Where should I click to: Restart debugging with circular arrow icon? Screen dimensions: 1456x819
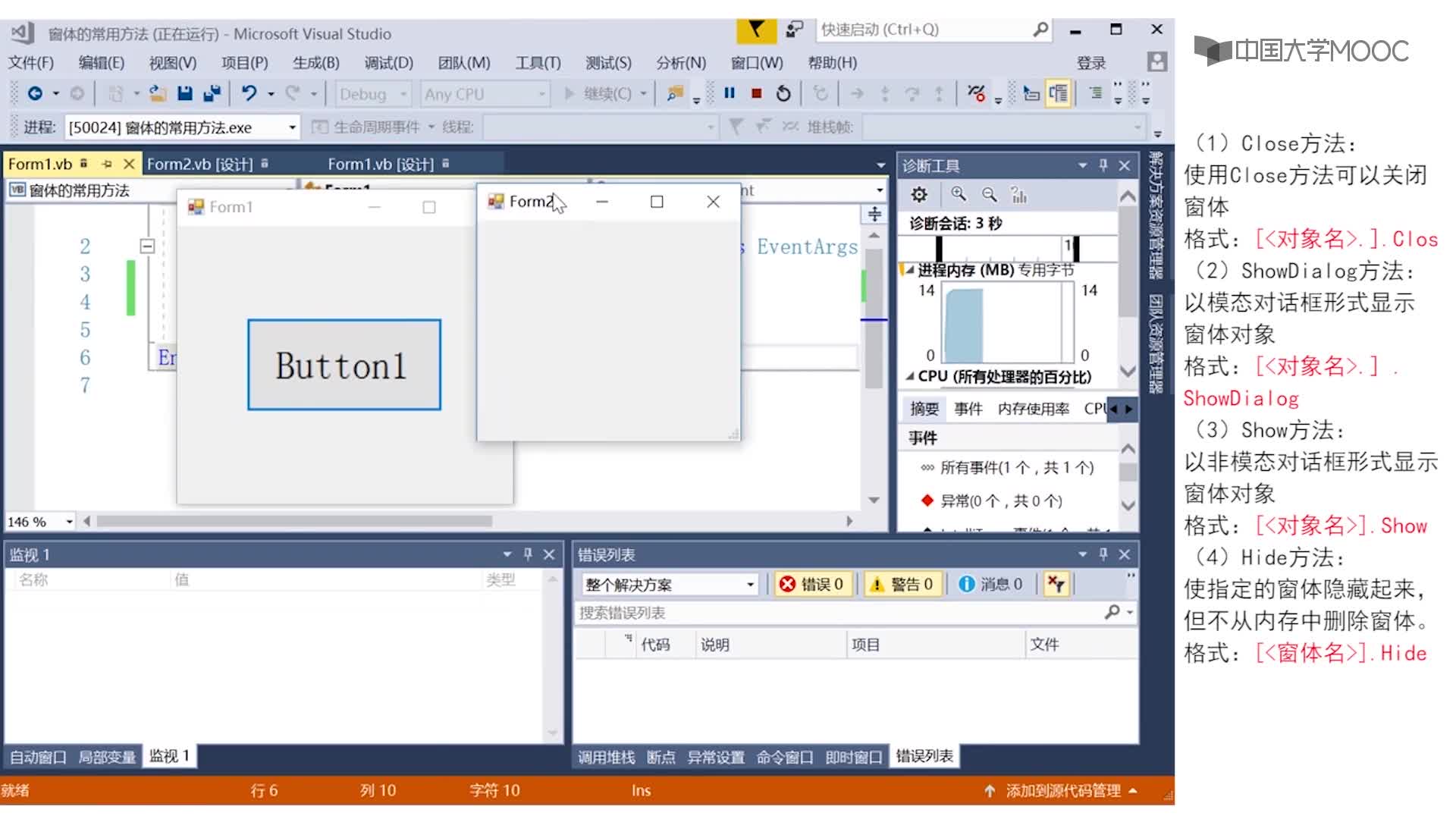coord(783,93)
